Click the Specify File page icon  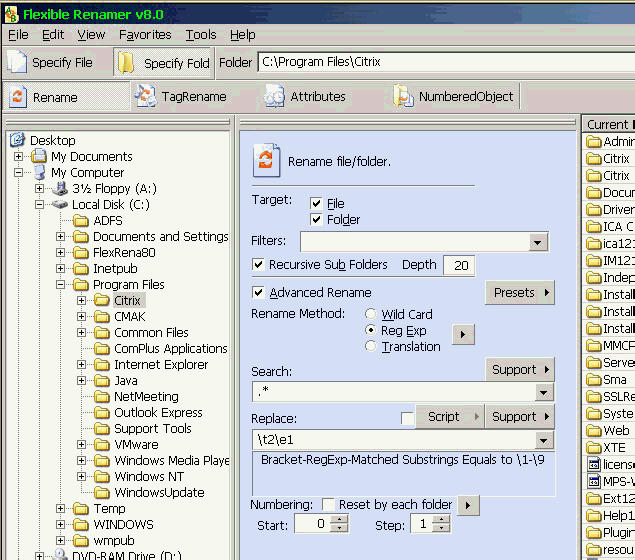(x=17, y=62)
